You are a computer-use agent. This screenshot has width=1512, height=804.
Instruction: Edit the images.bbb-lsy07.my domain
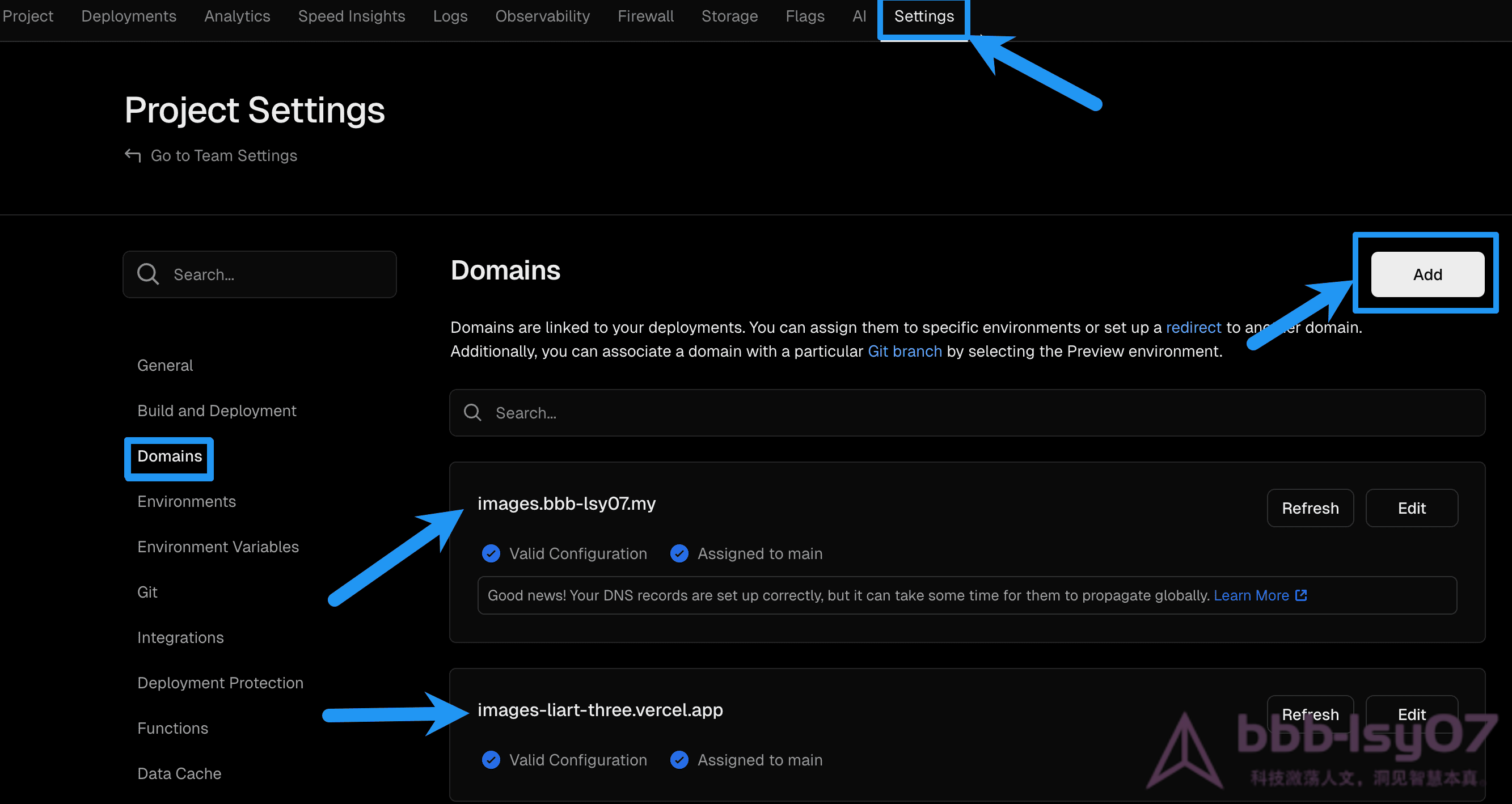1412,507
